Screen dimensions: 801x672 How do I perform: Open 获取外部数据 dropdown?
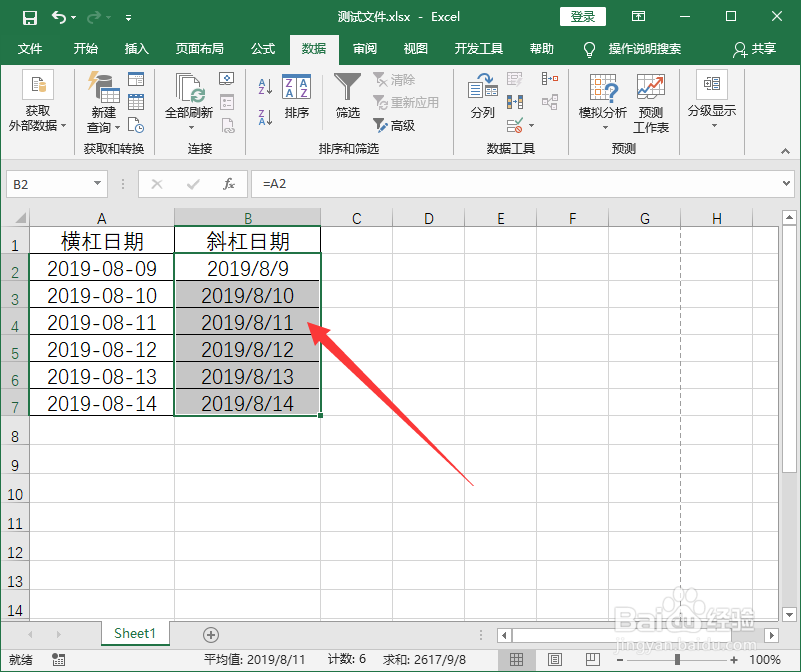tap(37, 102)
